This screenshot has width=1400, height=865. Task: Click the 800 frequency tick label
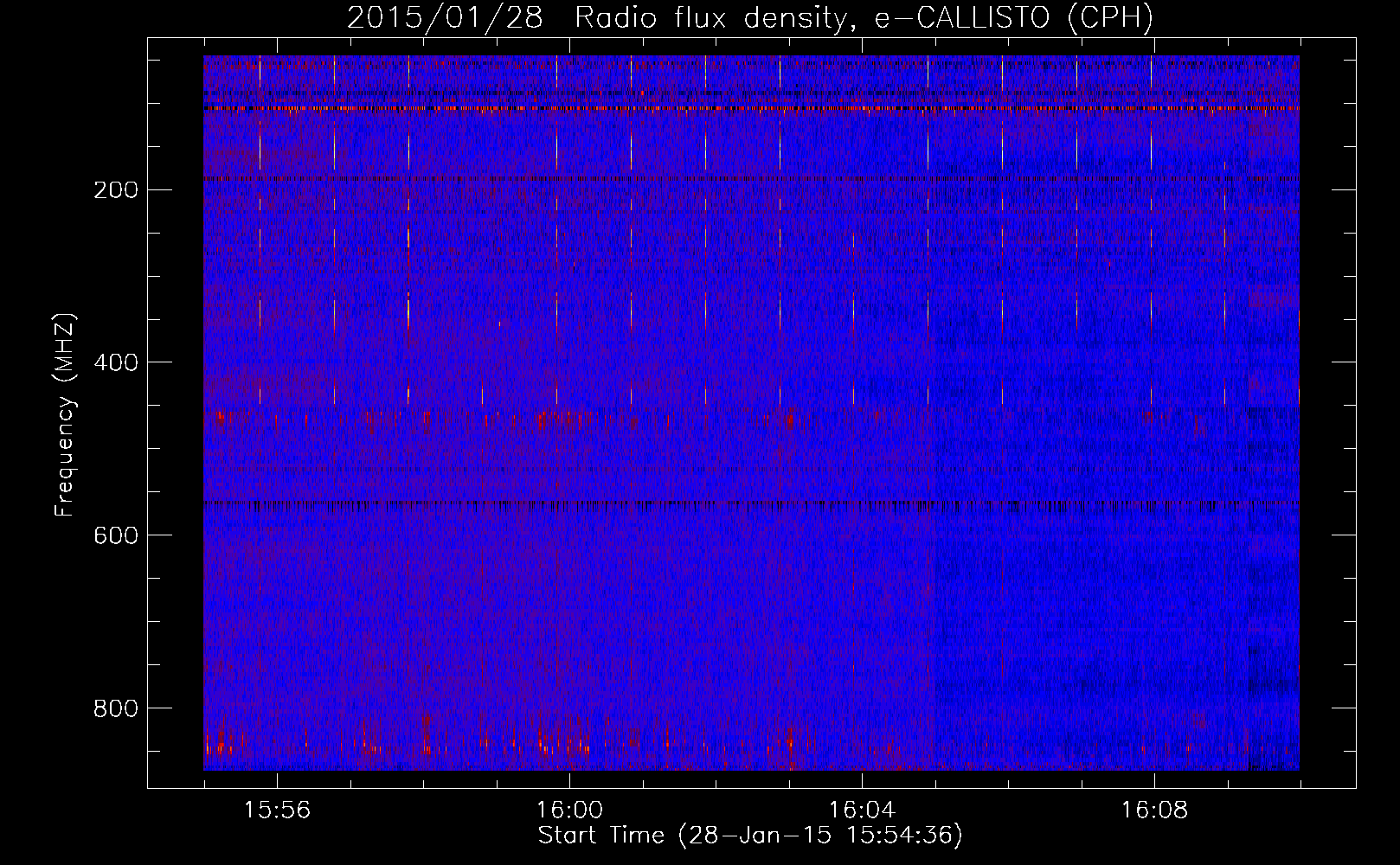pyautogui.click(x=115, y=709)
